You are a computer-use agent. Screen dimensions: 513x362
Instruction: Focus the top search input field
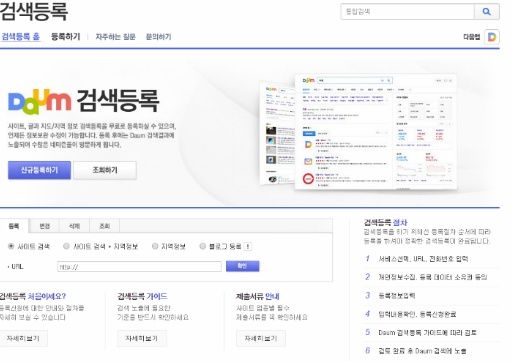pyautogui.click(x=407, y=12)
